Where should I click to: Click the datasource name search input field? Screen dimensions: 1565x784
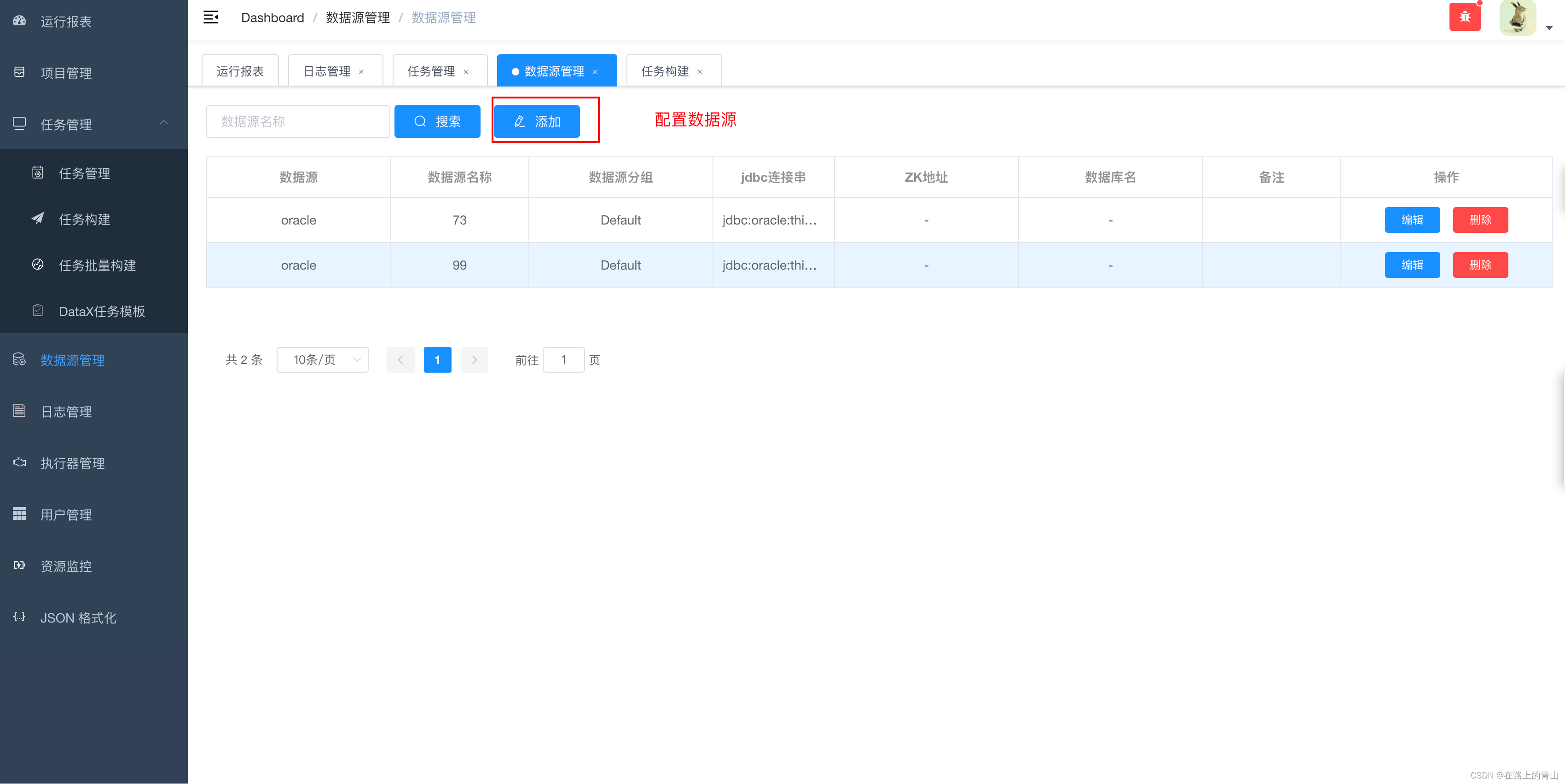pyautogui.click(x=298, y=121)
